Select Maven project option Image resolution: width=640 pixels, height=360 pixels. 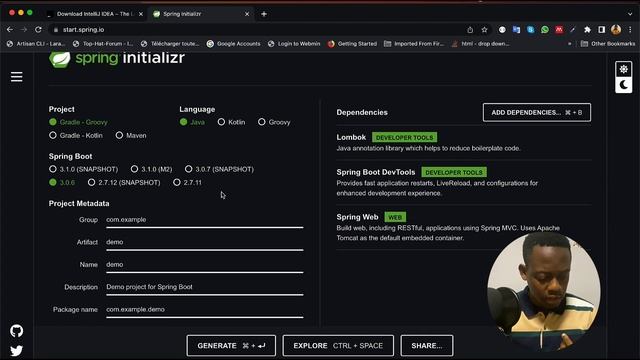[131, 135]
